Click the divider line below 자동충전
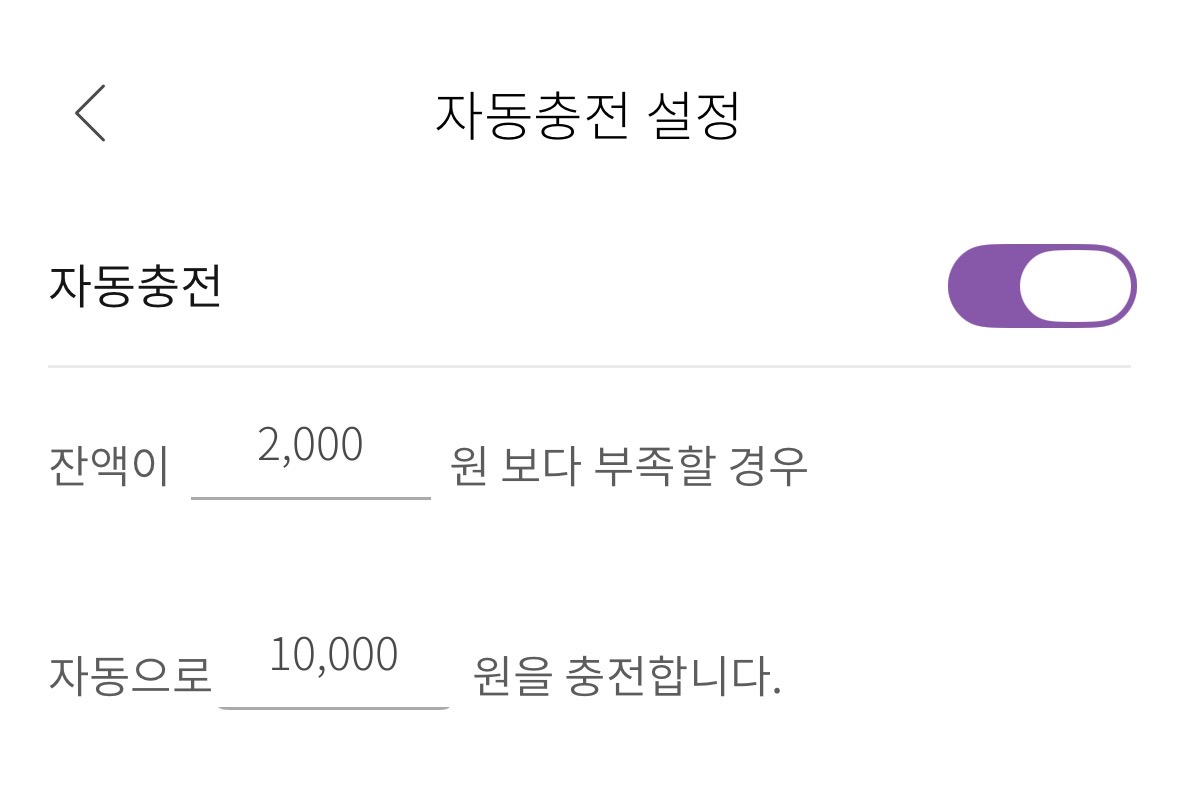Screen dimensions: 1179x811 (588, 367)
